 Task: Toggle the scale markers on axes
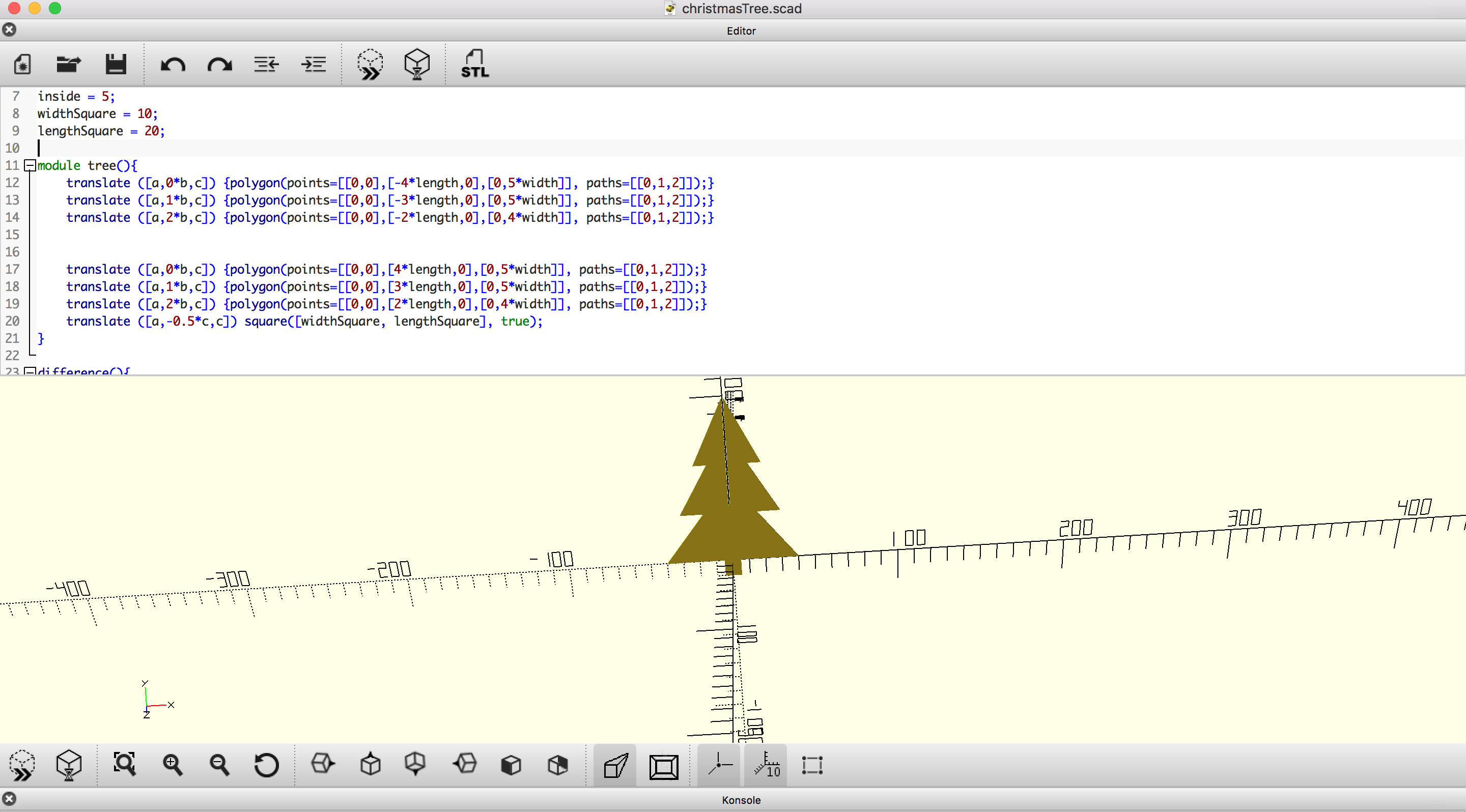pos(766,765)
